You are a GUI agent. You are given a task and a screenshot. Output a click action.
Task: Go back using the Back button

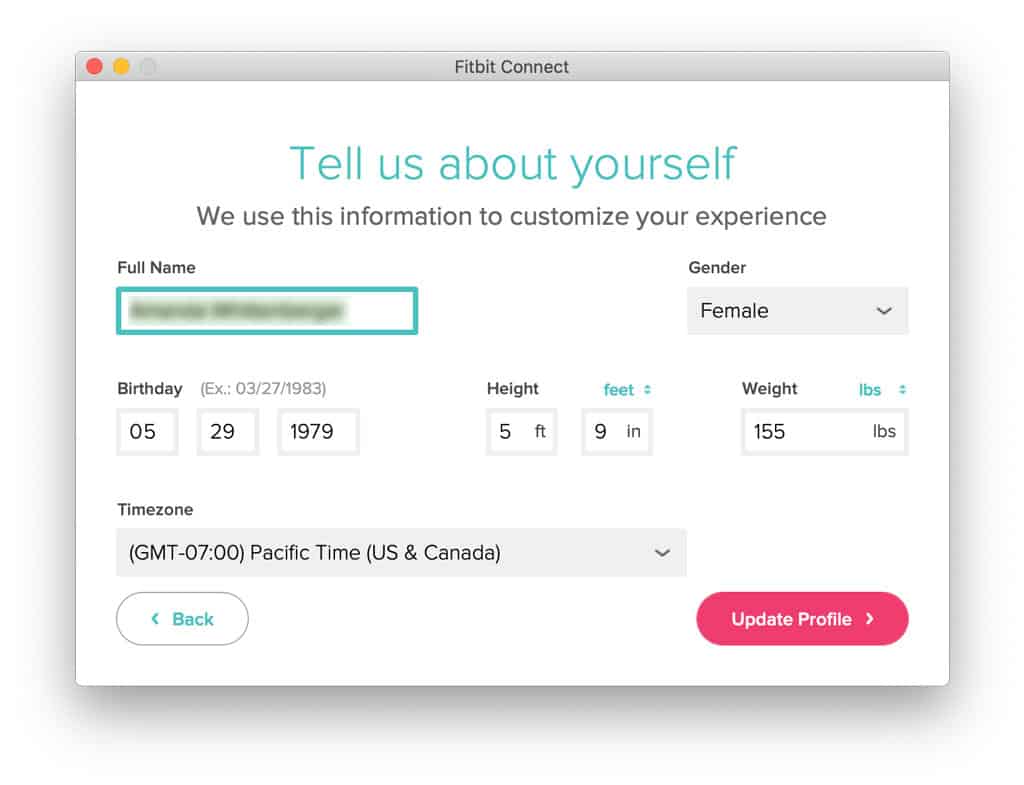point(182,619)
